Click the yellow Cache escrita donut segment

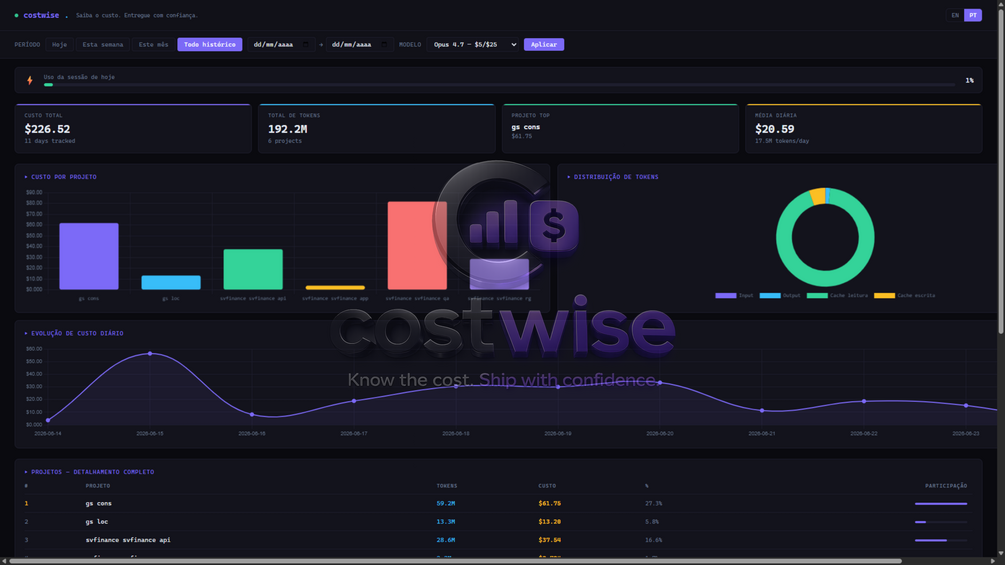coord(818,196)
